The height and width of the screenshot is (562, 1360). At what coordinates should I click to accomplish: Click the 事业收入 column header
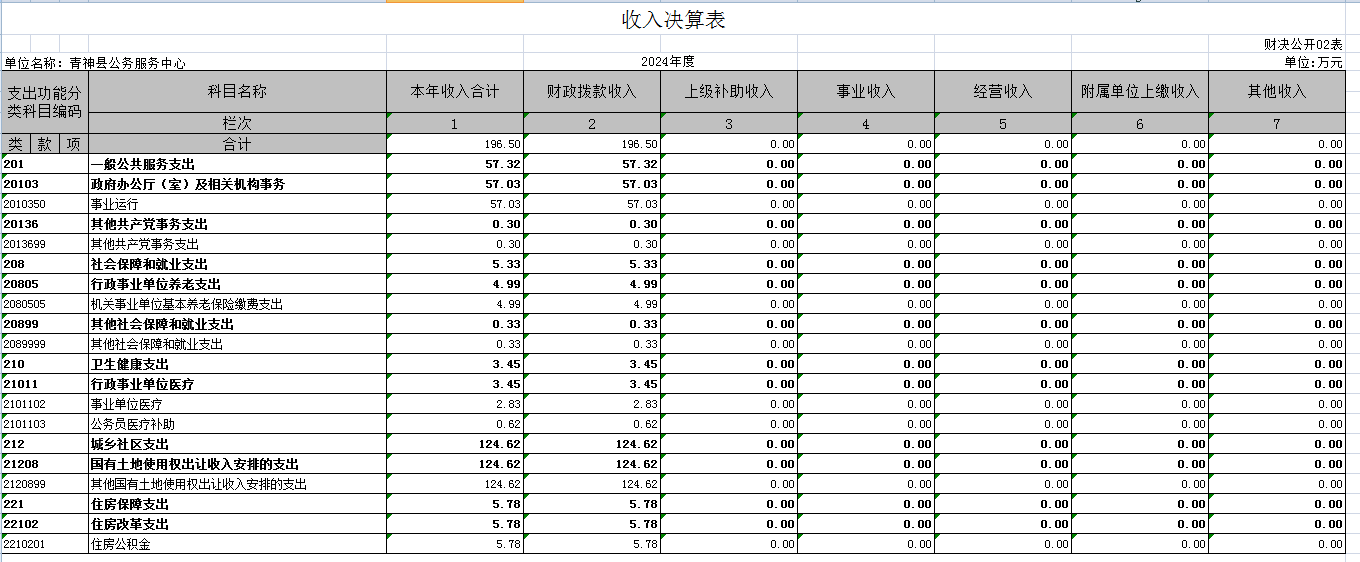pos(865,91)
